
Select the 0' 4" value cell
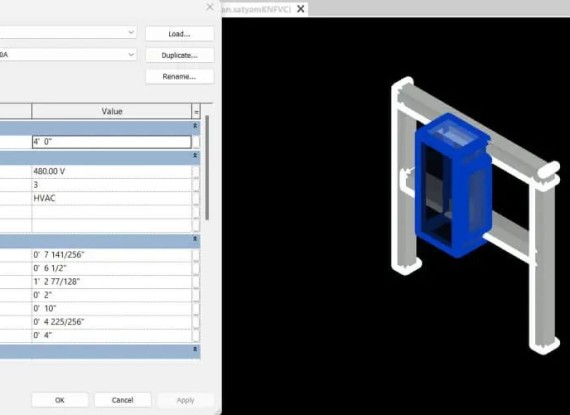pos(112,335)
